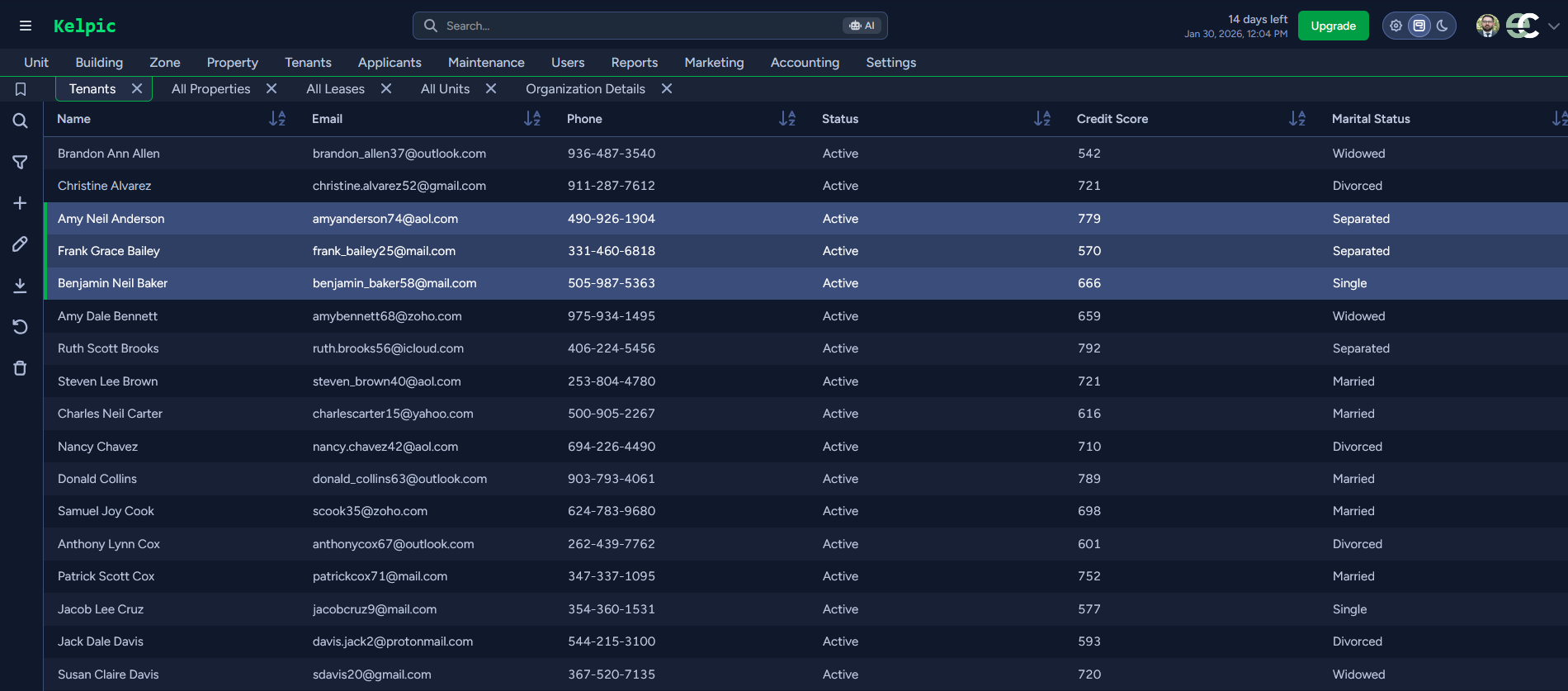Image resolution: width=1568 pixels, height=691 pixels.
Task: Switch to the Organization Details tab
Action: (585, 89)
